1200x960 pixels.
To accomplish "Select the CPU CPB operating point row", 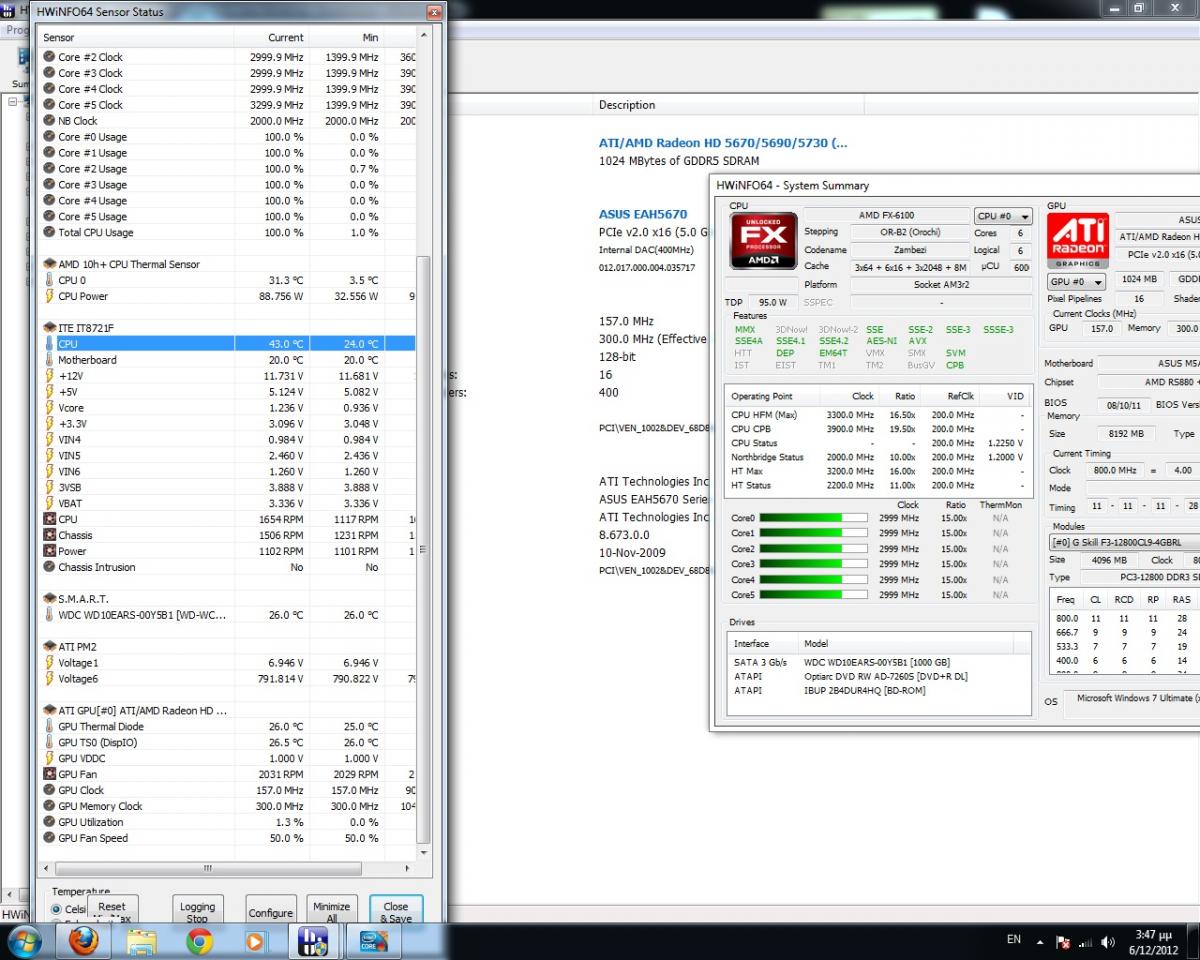I will [877, 429].
